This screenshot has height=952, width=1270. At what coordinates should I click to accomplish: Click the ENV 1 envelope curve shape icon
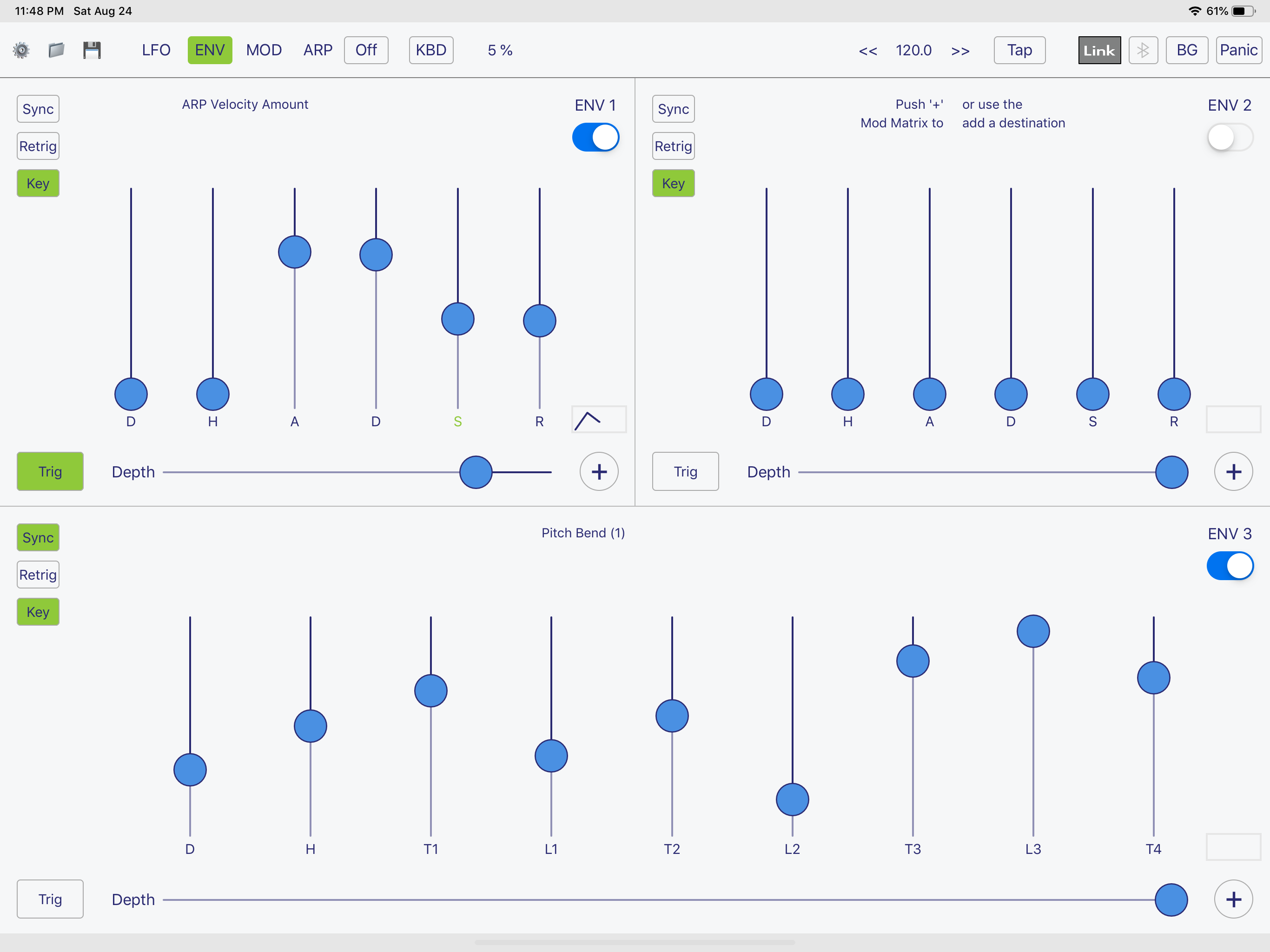coord(598,420)
